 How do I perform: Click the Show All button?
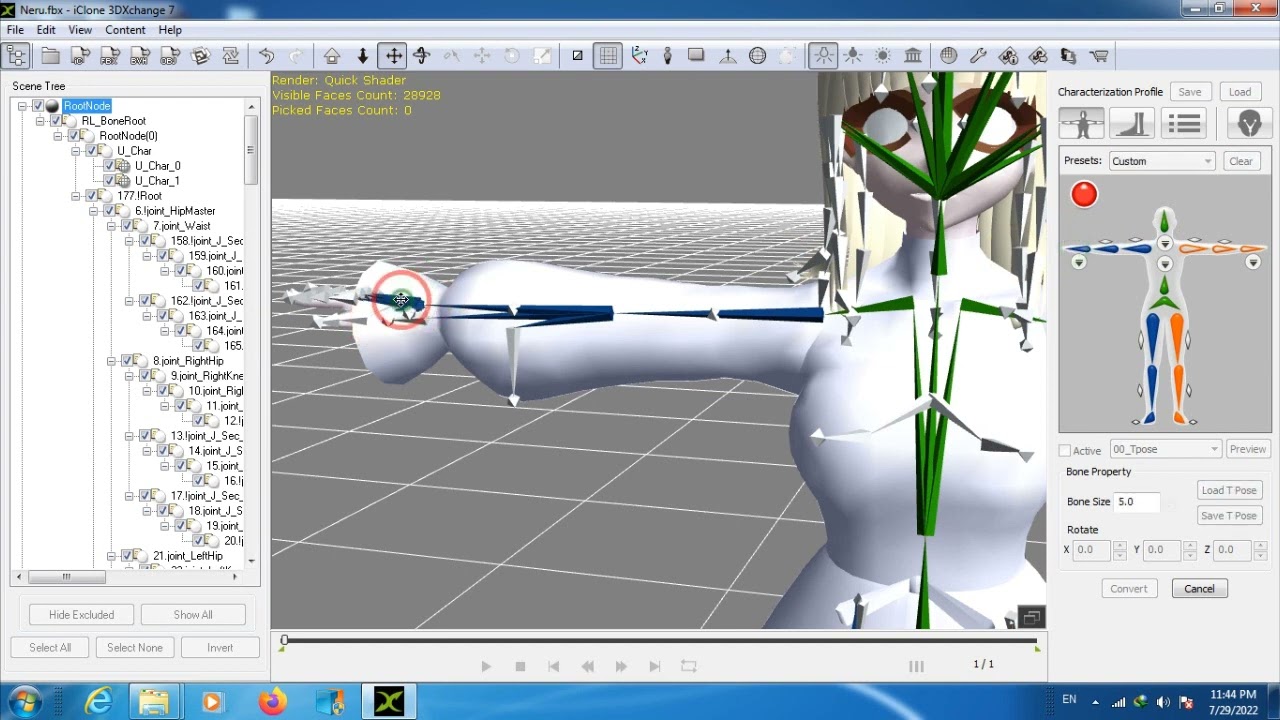(x=193, y=615)
